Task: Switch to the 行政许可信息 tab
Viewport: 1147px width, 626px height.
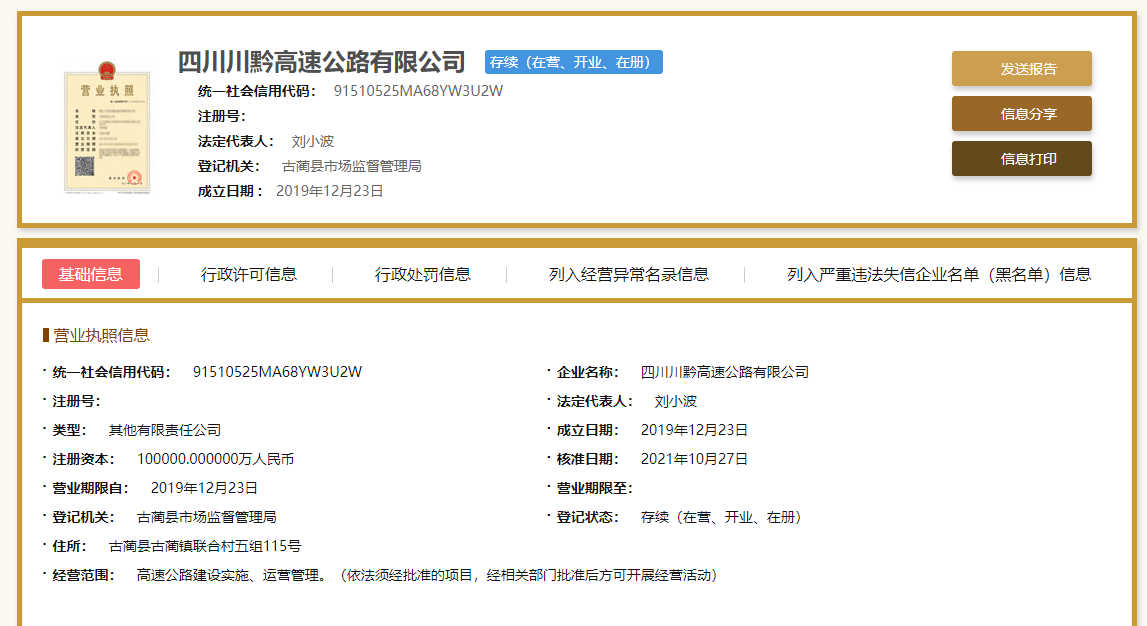Action: click(248, 274)
